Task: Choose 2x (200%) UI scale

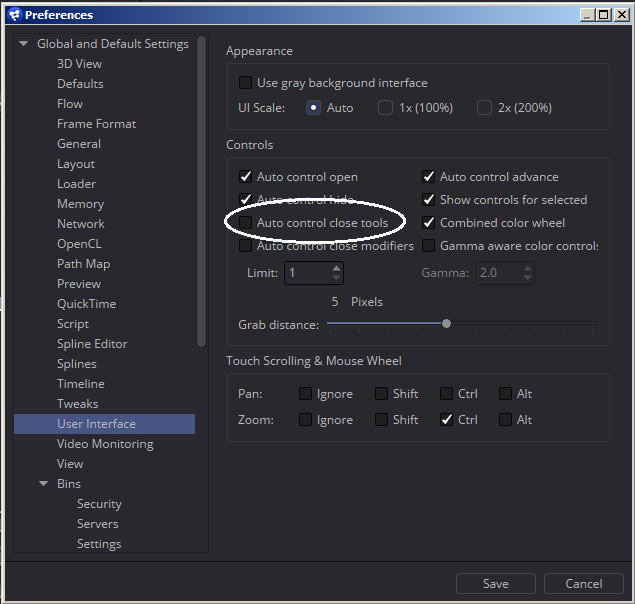Action: pos(484,108)
